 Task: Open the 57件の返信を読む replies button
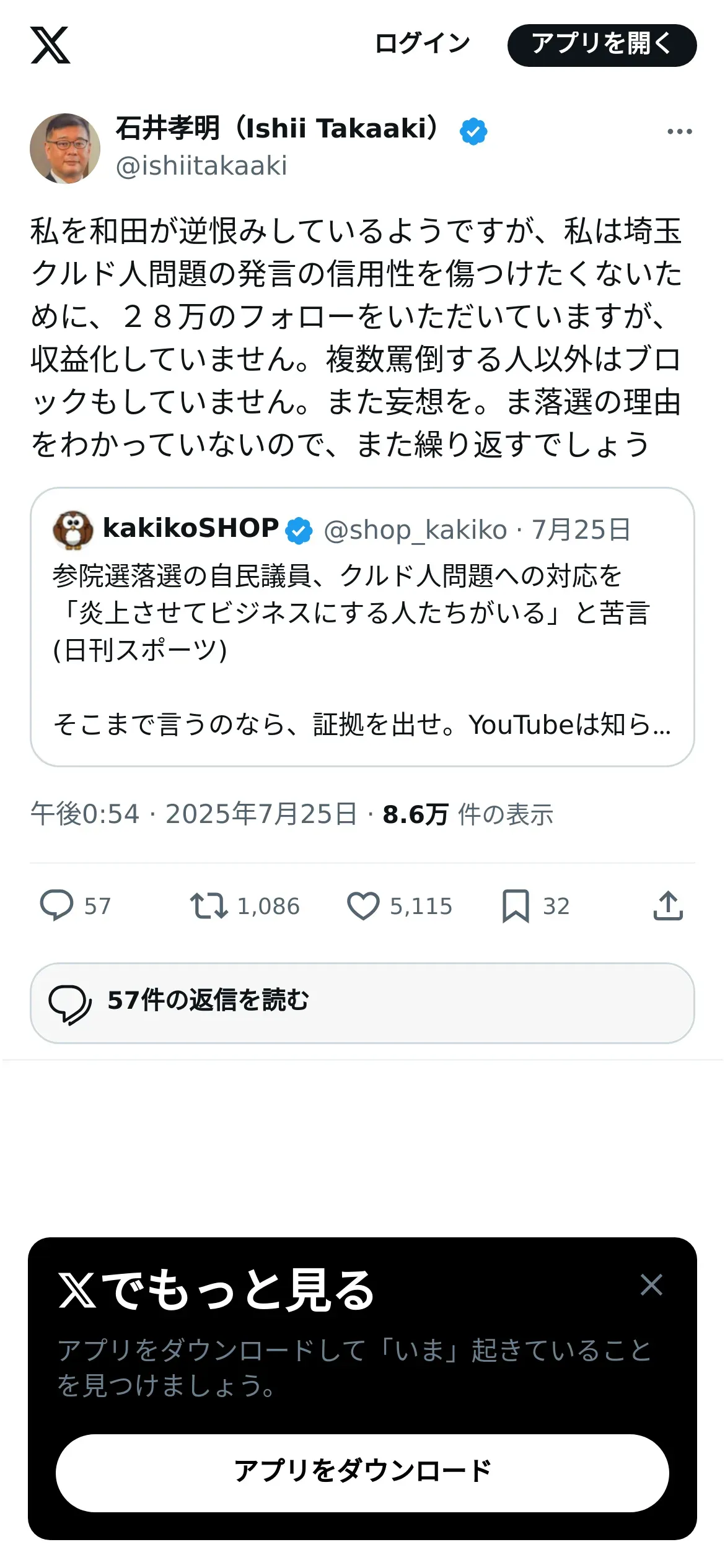pyautogui.click(x=362, y=1003)
